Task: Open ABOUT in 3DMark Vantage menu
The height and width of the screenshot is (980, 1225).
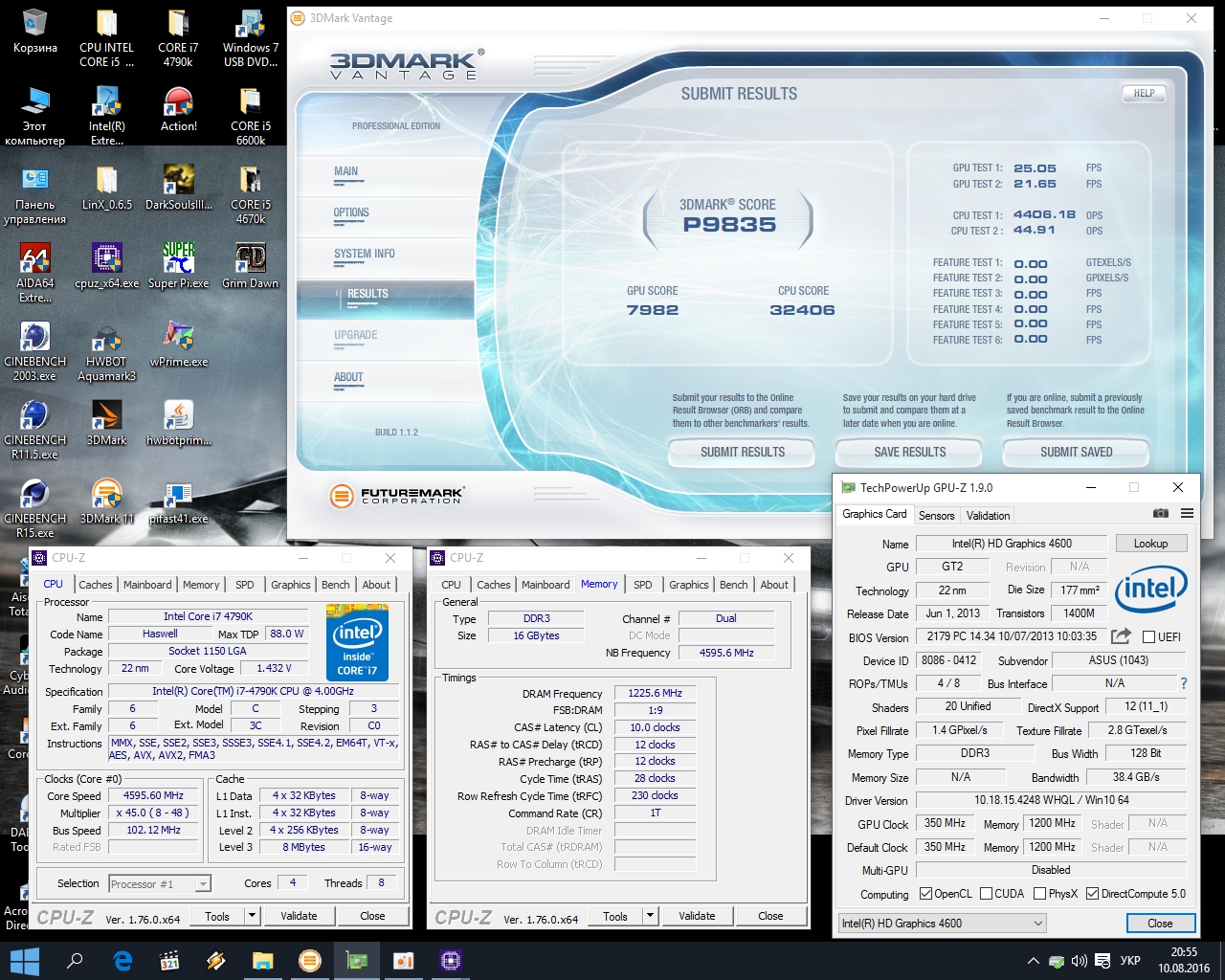Action: [348, 377]
